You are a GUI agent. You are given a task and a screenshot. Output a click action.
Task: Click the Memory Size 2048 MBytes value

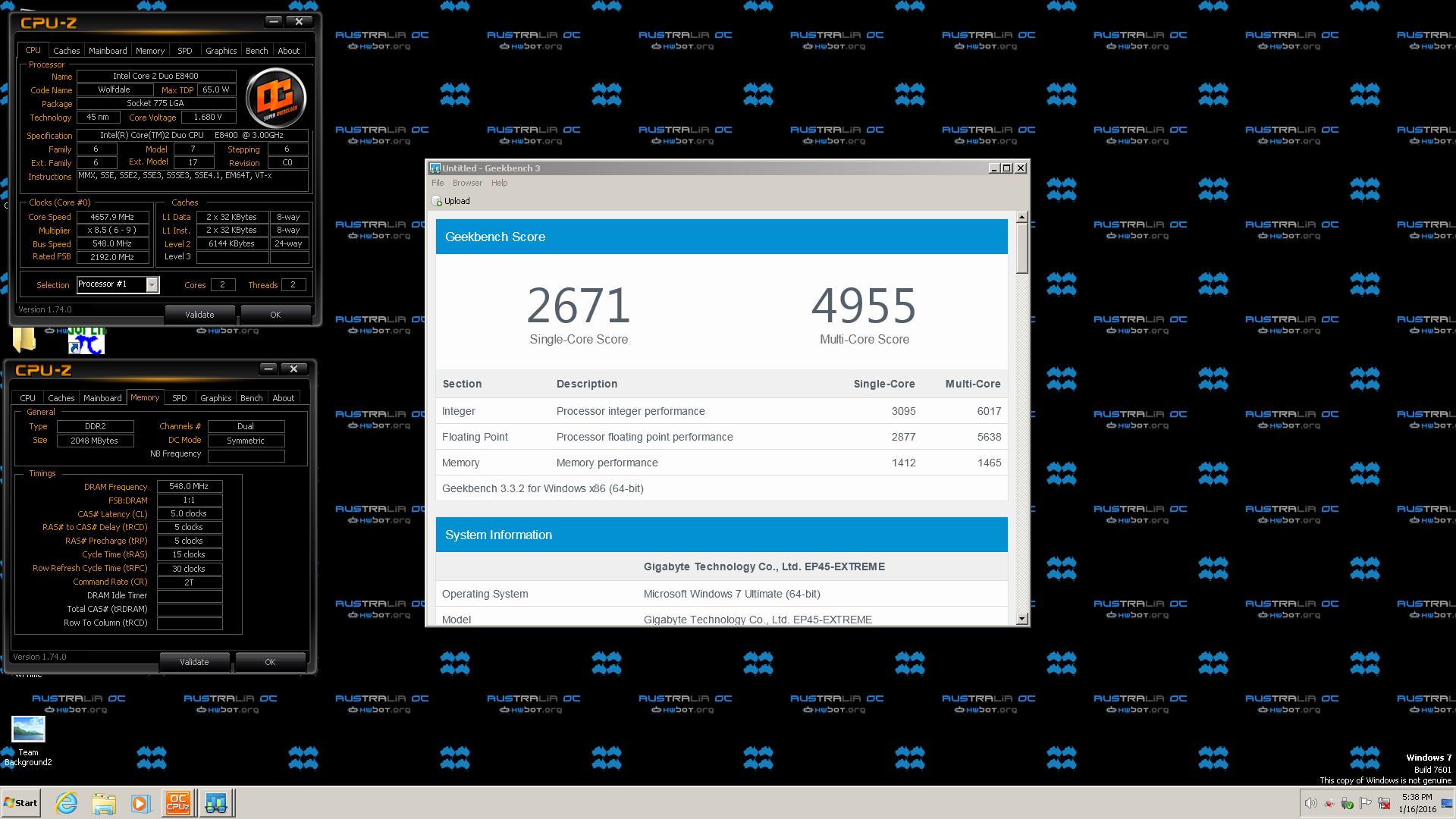(x=95, y=441)
